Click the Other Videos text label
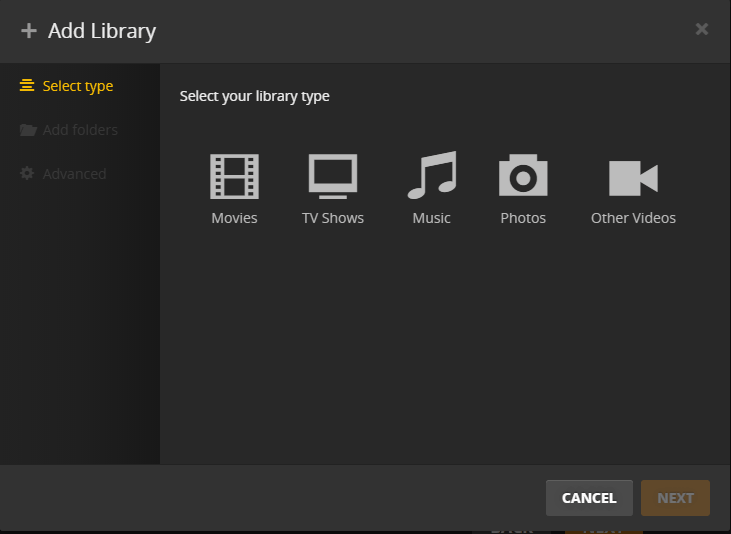Viewport: 731px width, 534px height. [x=633, y=218]
